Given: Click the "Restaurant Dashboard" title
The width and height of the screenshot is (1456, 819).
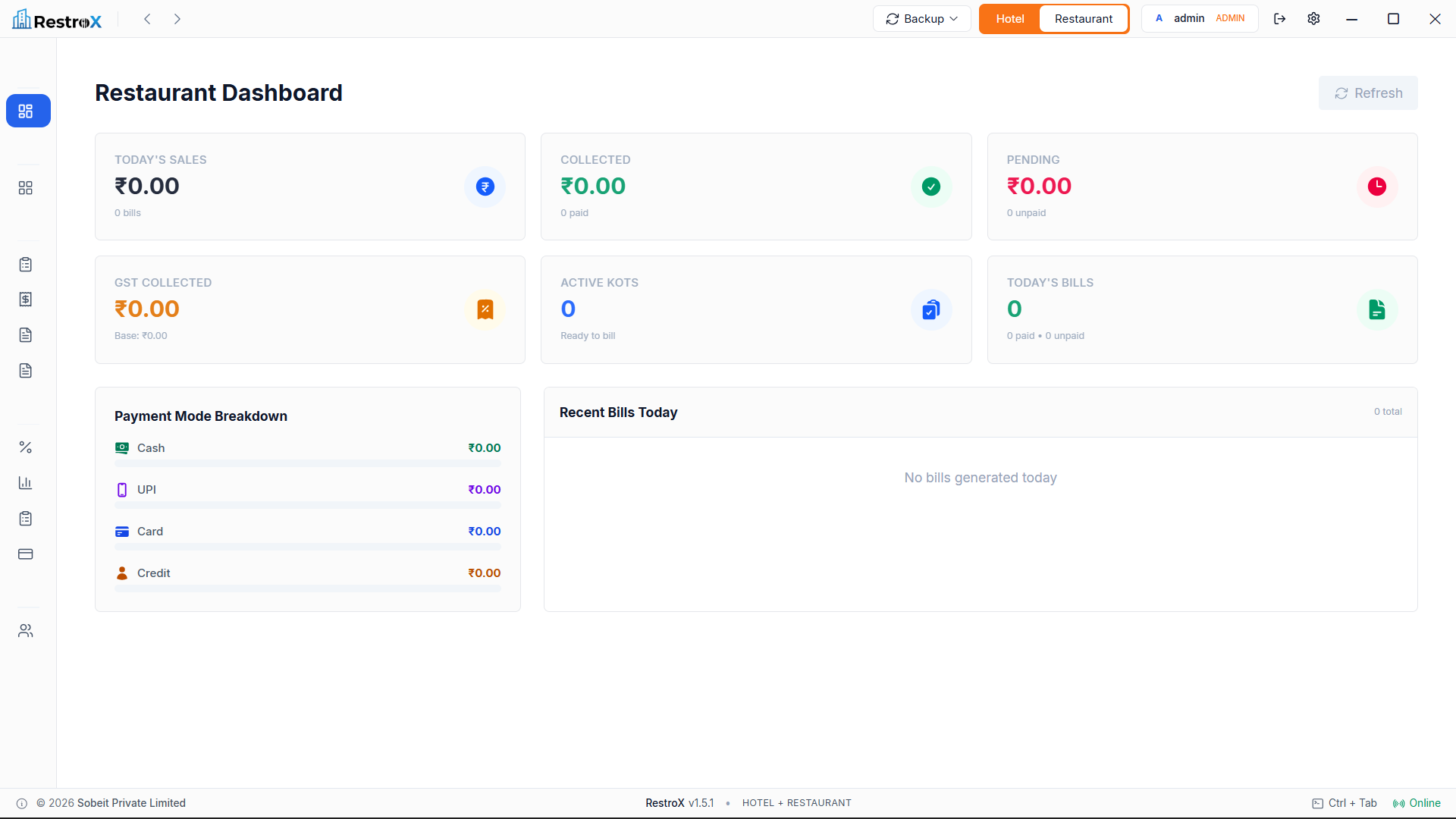Looking at the screenshot, I should [x=218, y=93].
